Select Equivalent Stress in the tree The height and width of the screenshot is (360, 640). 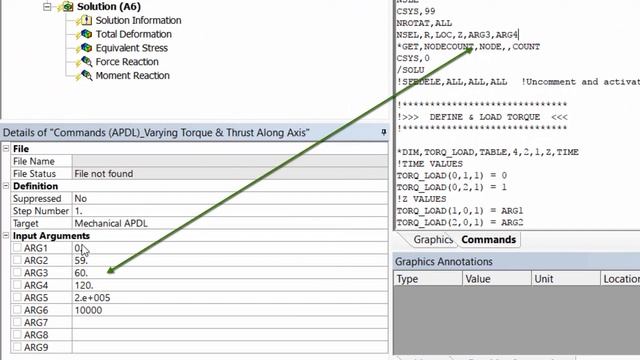(131, 48)
